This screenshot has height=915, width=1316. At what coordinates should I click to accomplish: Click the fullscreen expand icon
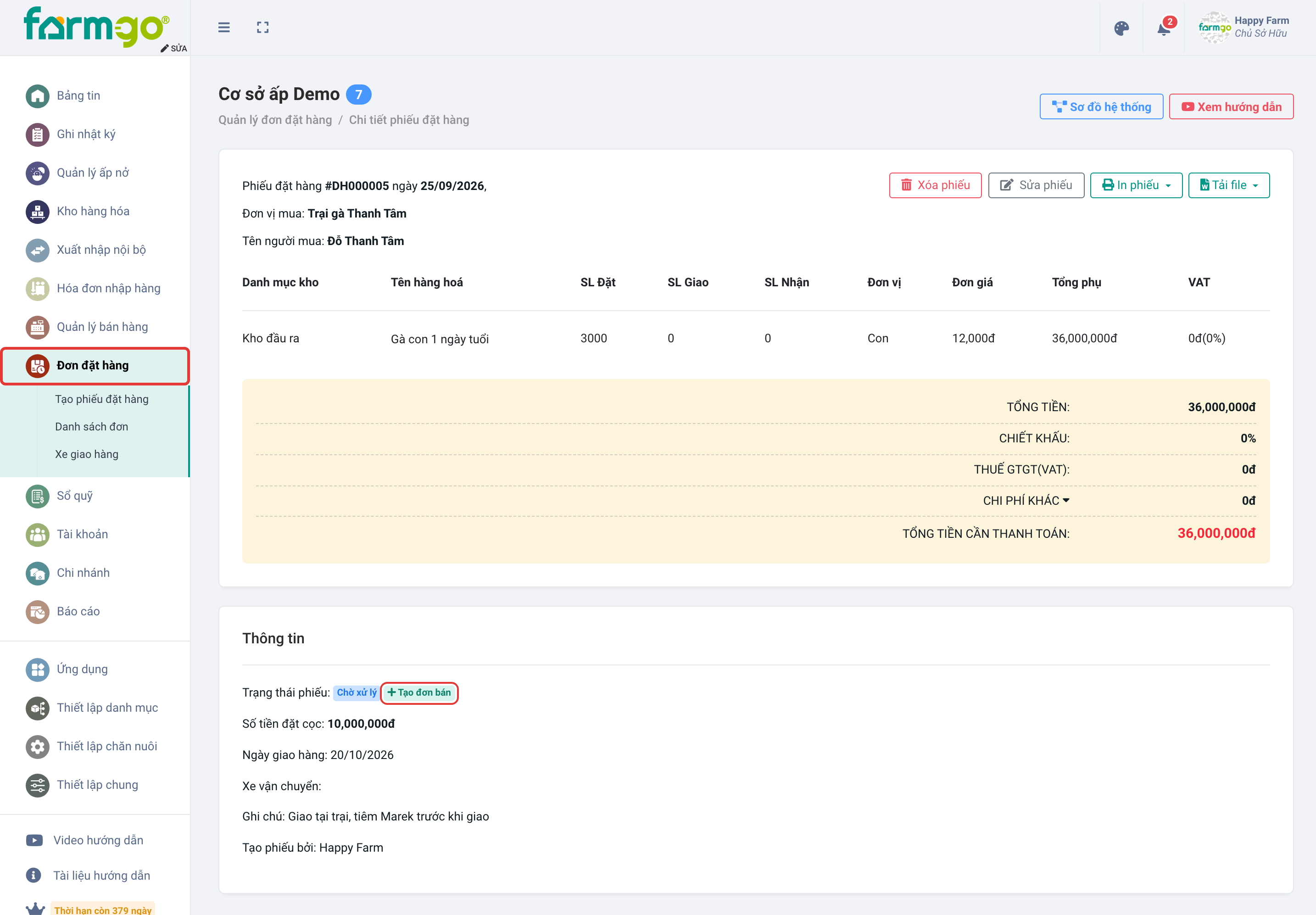(262, 28)
